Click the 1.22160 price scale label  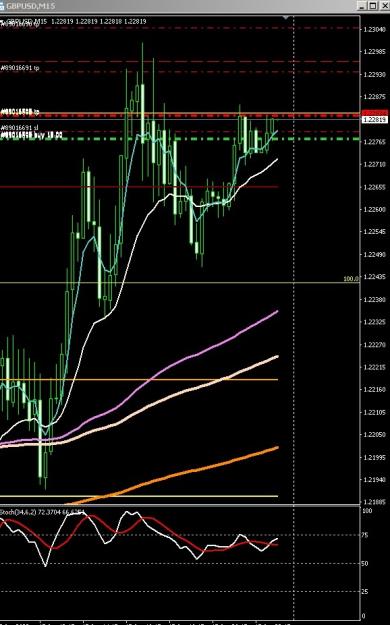(374, 389)
